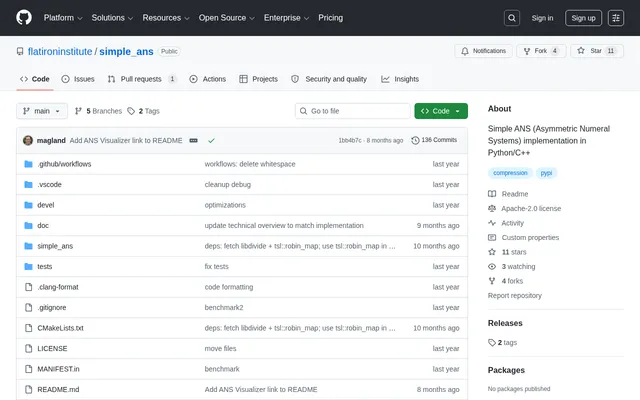This screenshot has width=640, height=400.
Task: Expand the Resources menu
Action: 166,18
